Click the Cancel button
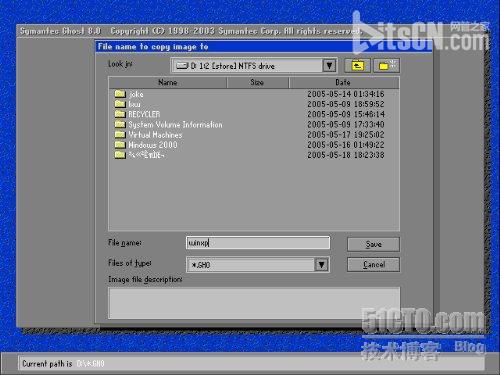The height and width of the screenshot is (375, 500). pos(373,265)
